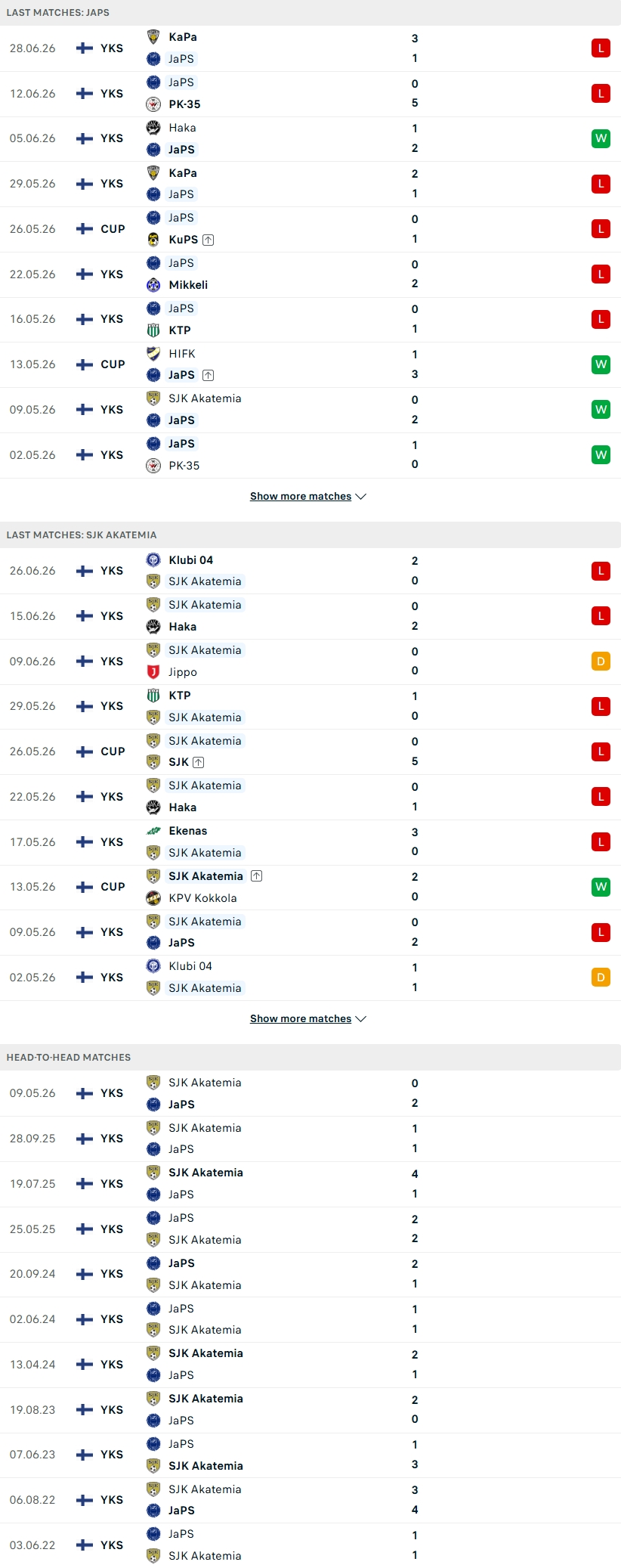Click the orange D badge for Jippo match
The height and width of the screenshot is (1568, 621).
[601, 662]
